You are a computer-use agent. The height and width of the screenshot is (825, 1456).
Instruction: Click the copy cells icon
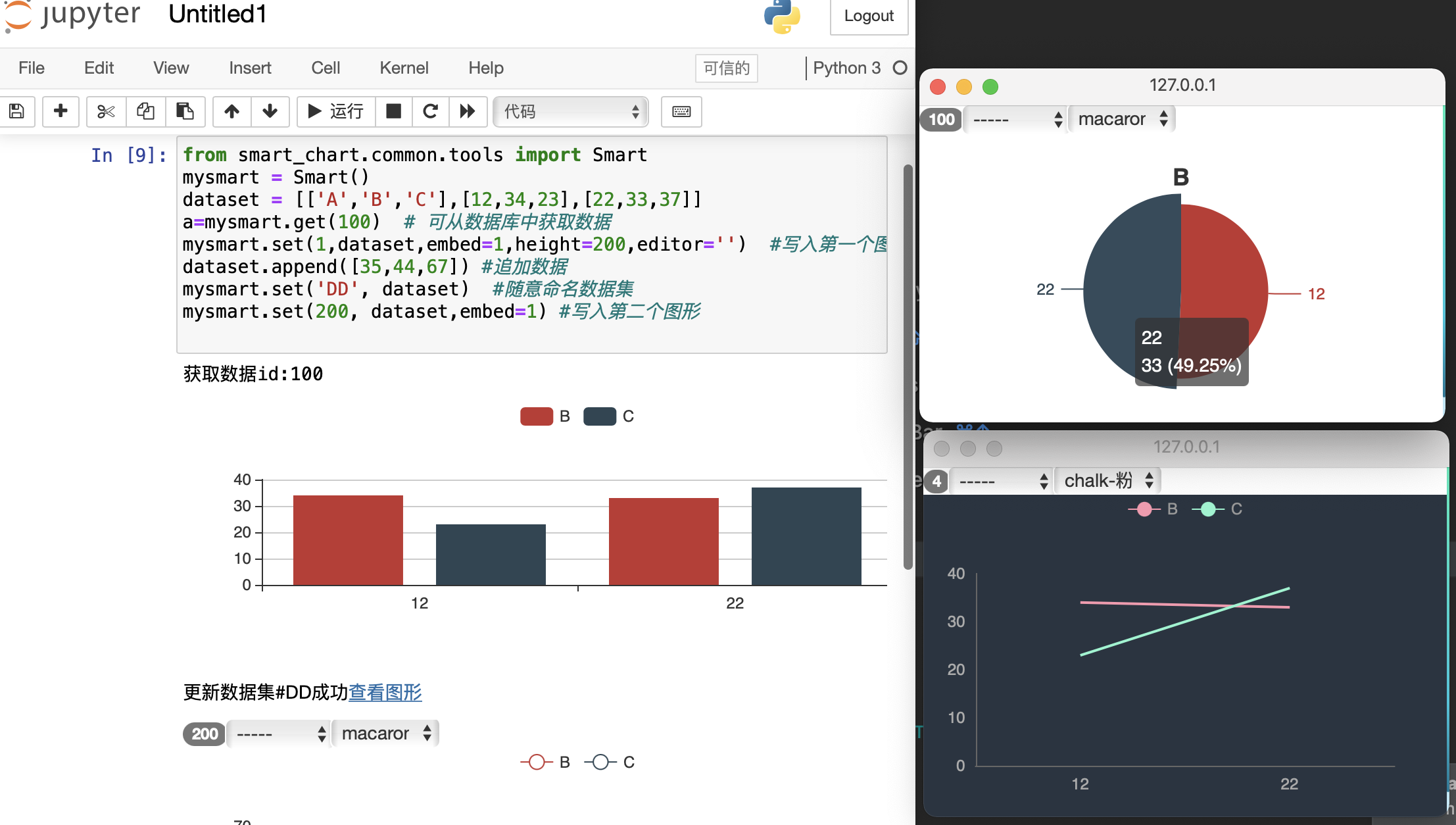pos(145,111)
